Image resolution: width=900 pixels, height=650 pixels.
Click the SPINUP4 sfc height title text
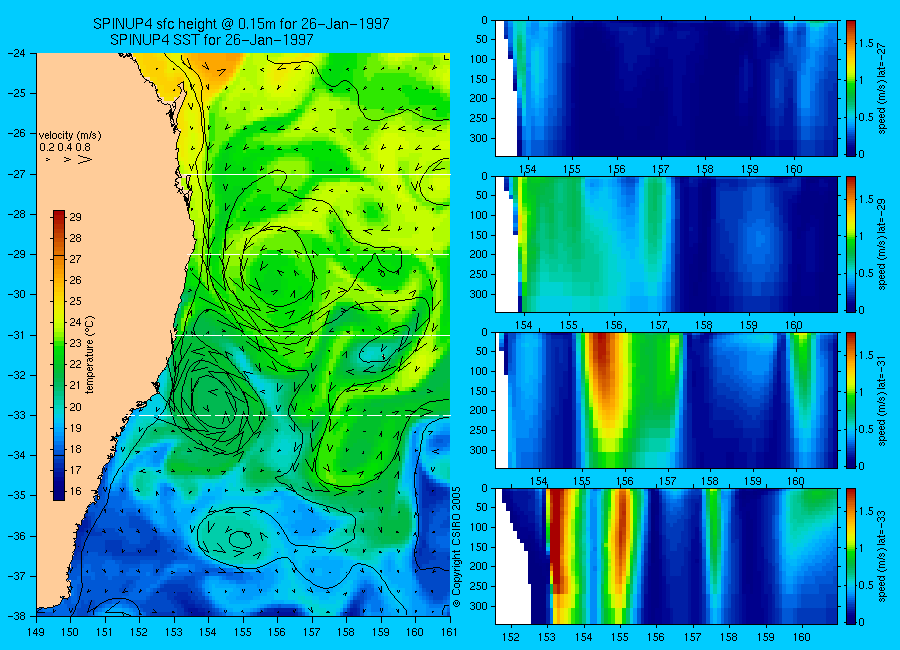pos(241,24)
